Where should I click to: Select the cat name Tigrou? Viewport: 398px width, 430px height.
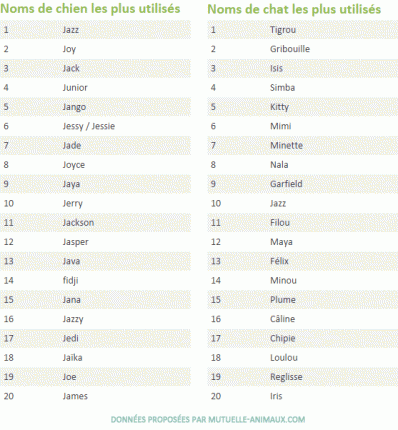click(283, 30)
